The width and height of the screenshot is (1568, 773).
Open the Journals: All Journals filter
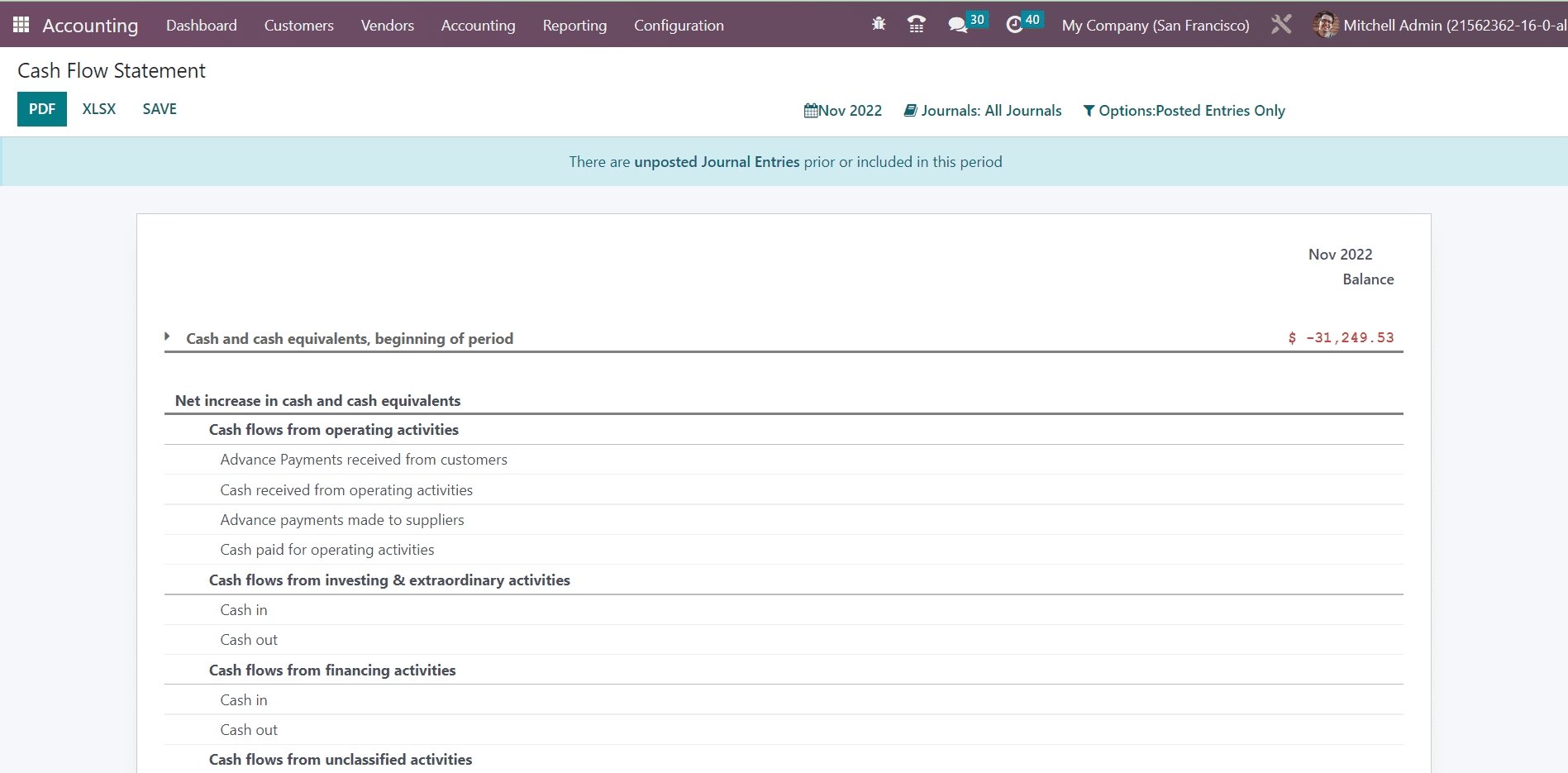click(983, 111)
